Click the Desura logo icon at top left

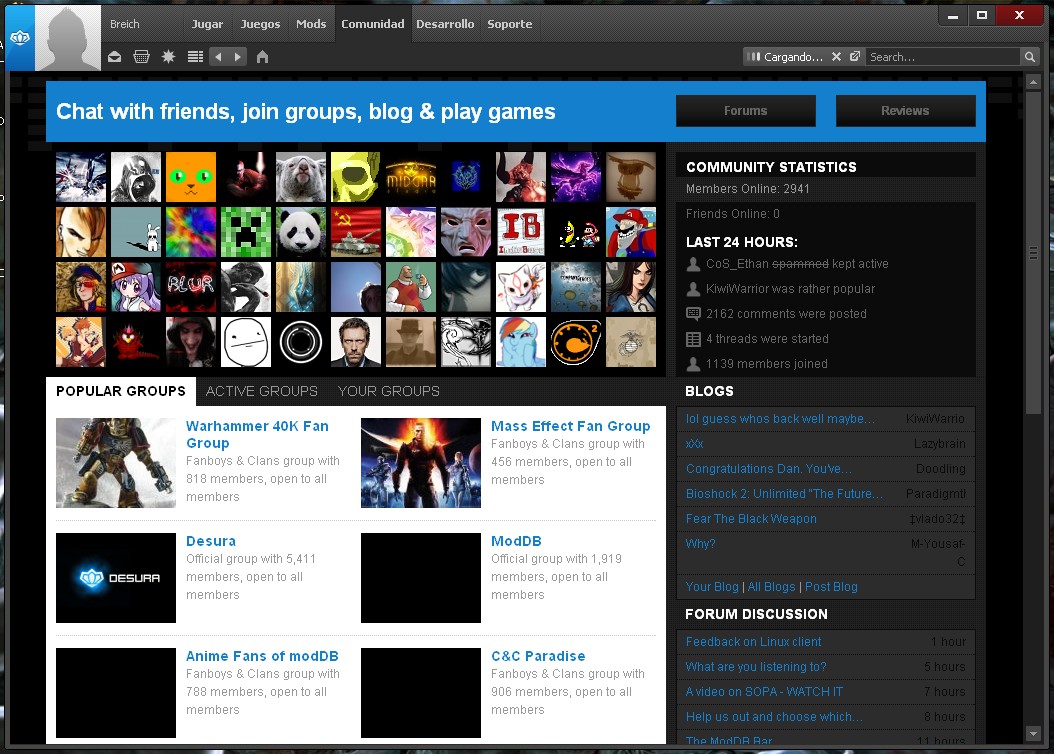coord(19,38)
